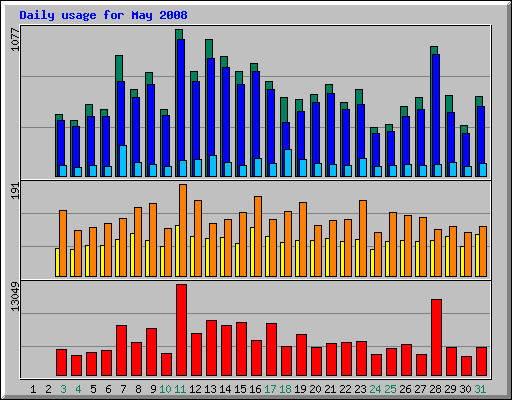Click day label 28
This screenshot has width=512, height=400.
click(x=435, y=389)
